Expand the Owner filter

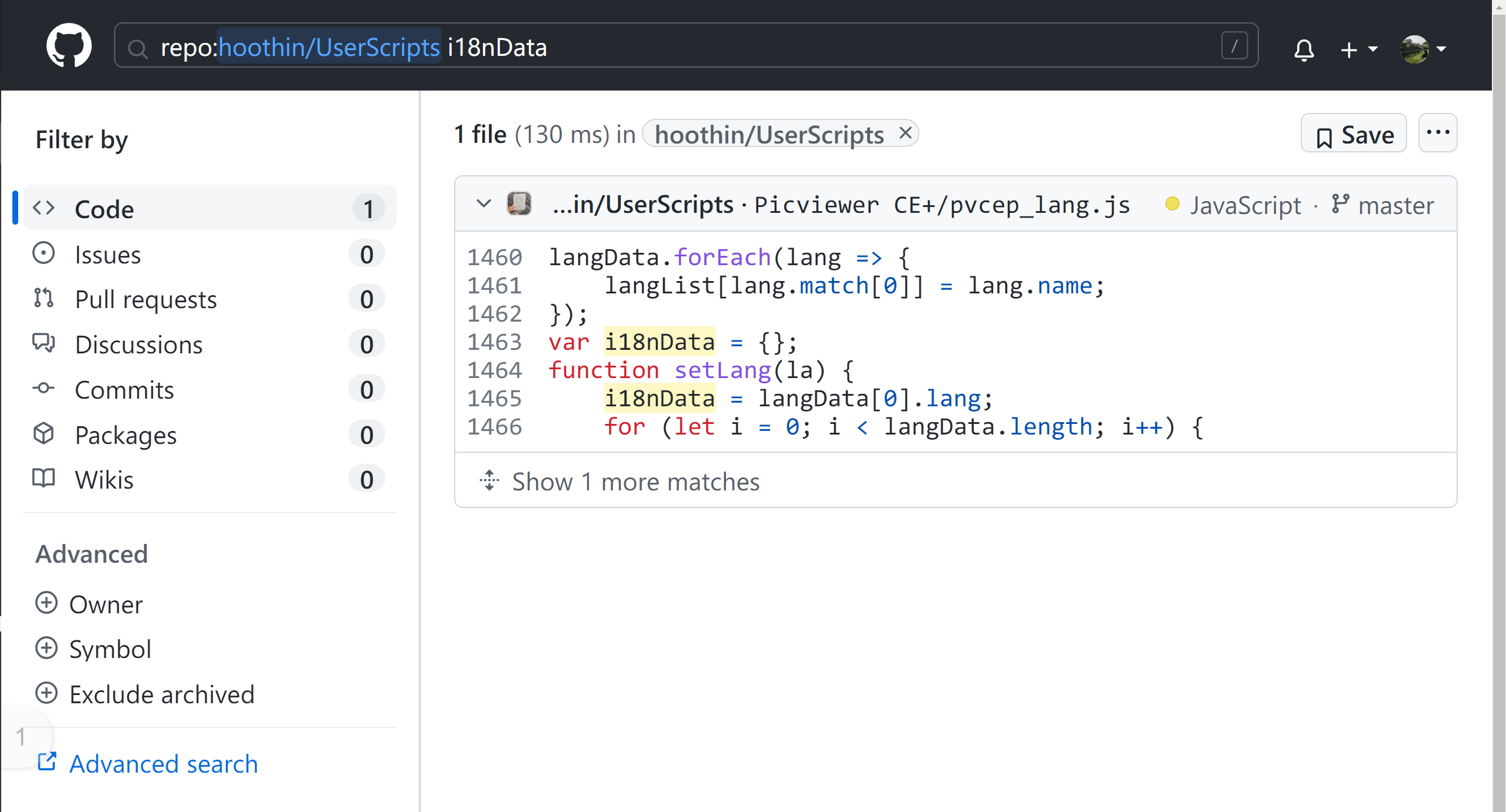pyautogui.click(x=46, y=603)
